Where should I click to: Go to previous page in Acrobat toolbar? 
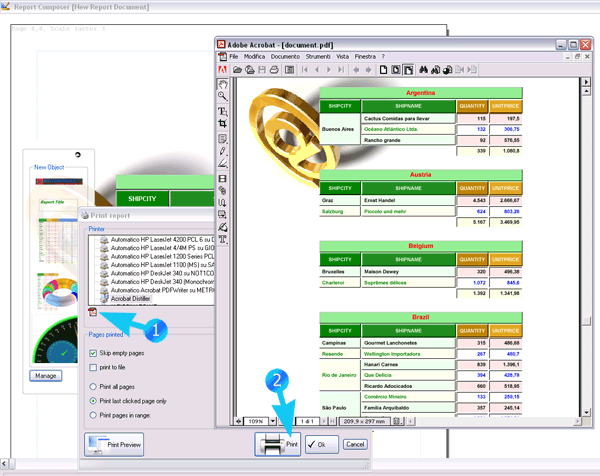pos(316,70)
